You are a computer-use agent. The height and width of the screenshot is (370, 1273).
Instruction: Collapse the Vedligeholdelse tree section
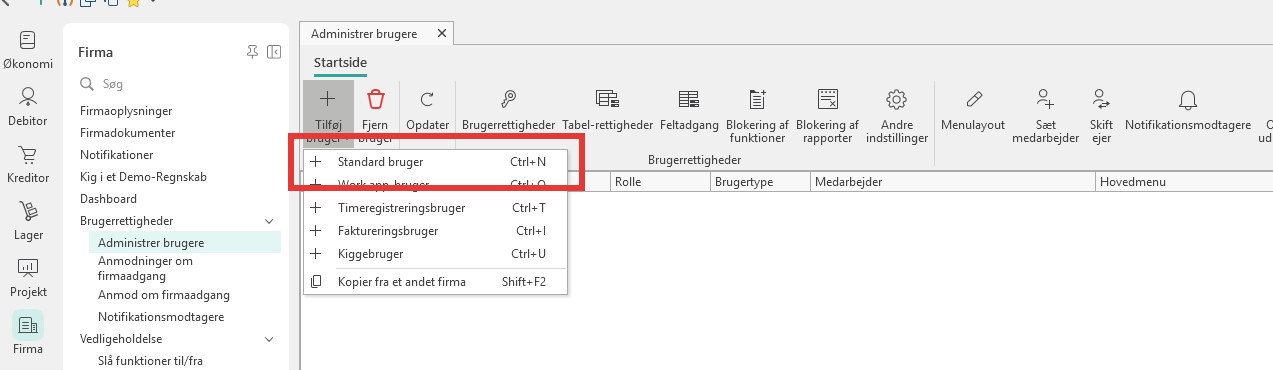point(268,339)
